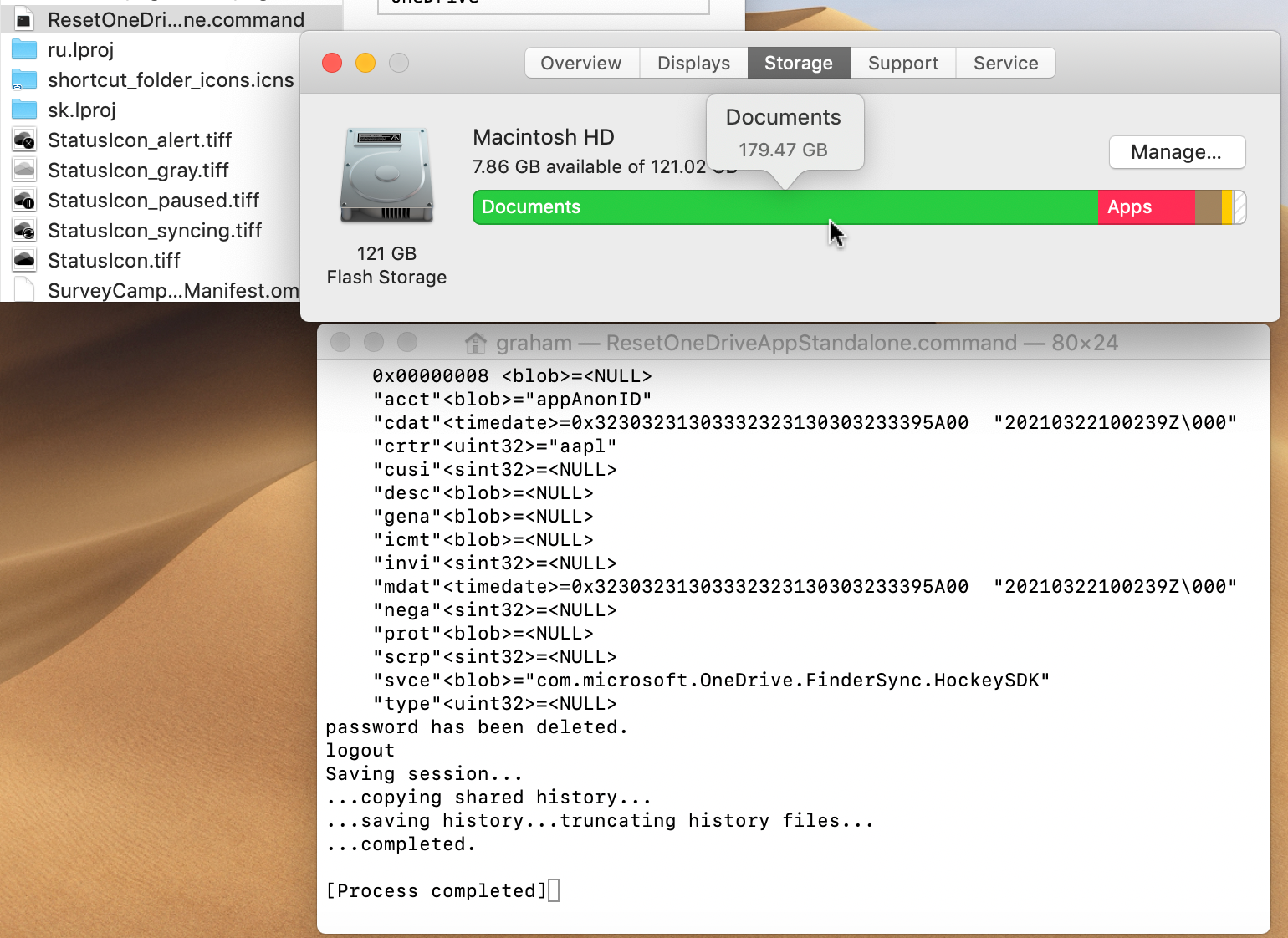Viewport: 1288px width, 938px height.
Task: Click the ResetOneDri...ne.command file icon
Action: (24, 20)
